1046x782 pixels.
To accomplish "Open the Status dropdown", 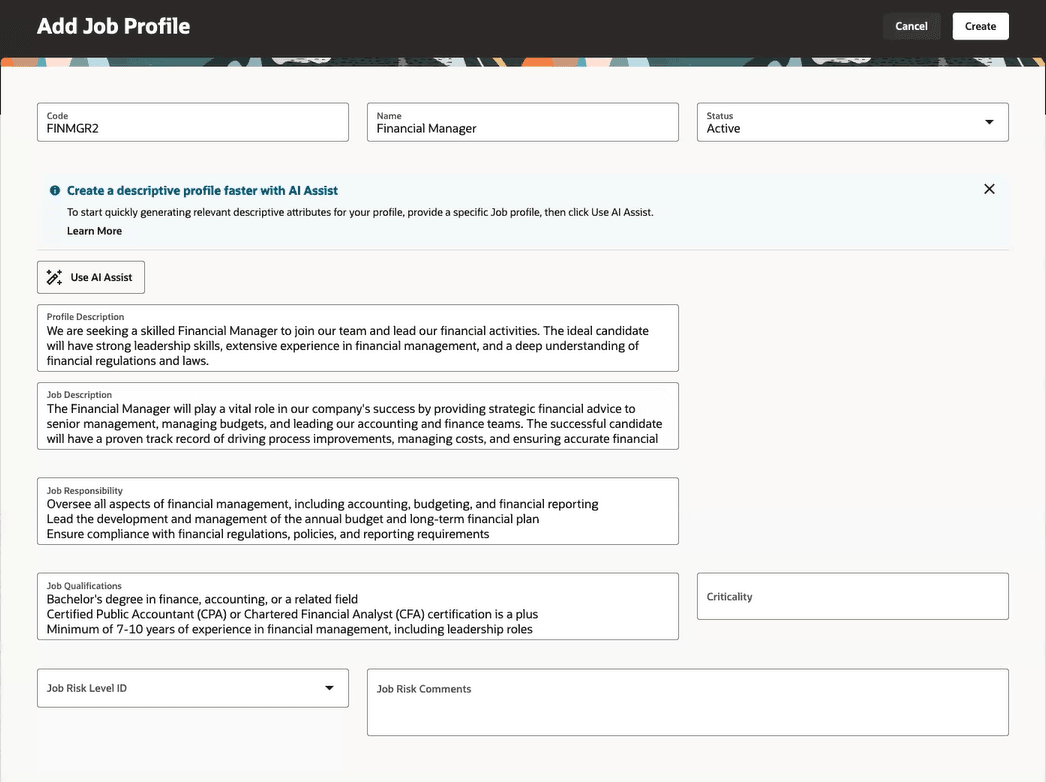I will [x=853, y=122].
